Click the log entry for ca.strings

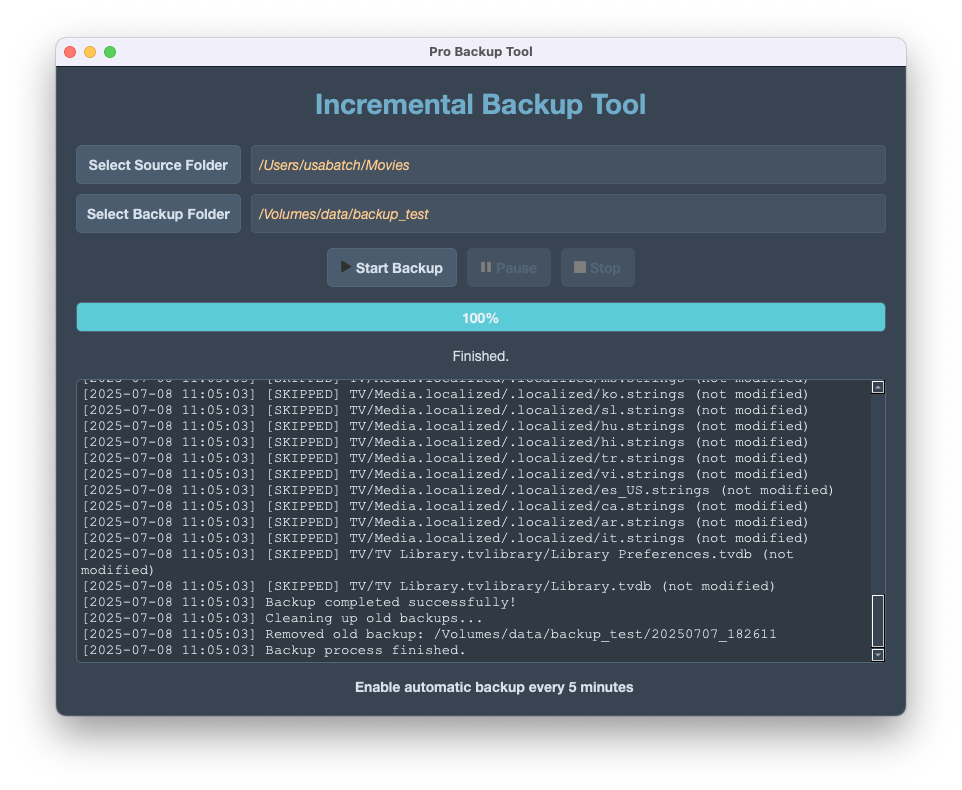tap(445, 506)
